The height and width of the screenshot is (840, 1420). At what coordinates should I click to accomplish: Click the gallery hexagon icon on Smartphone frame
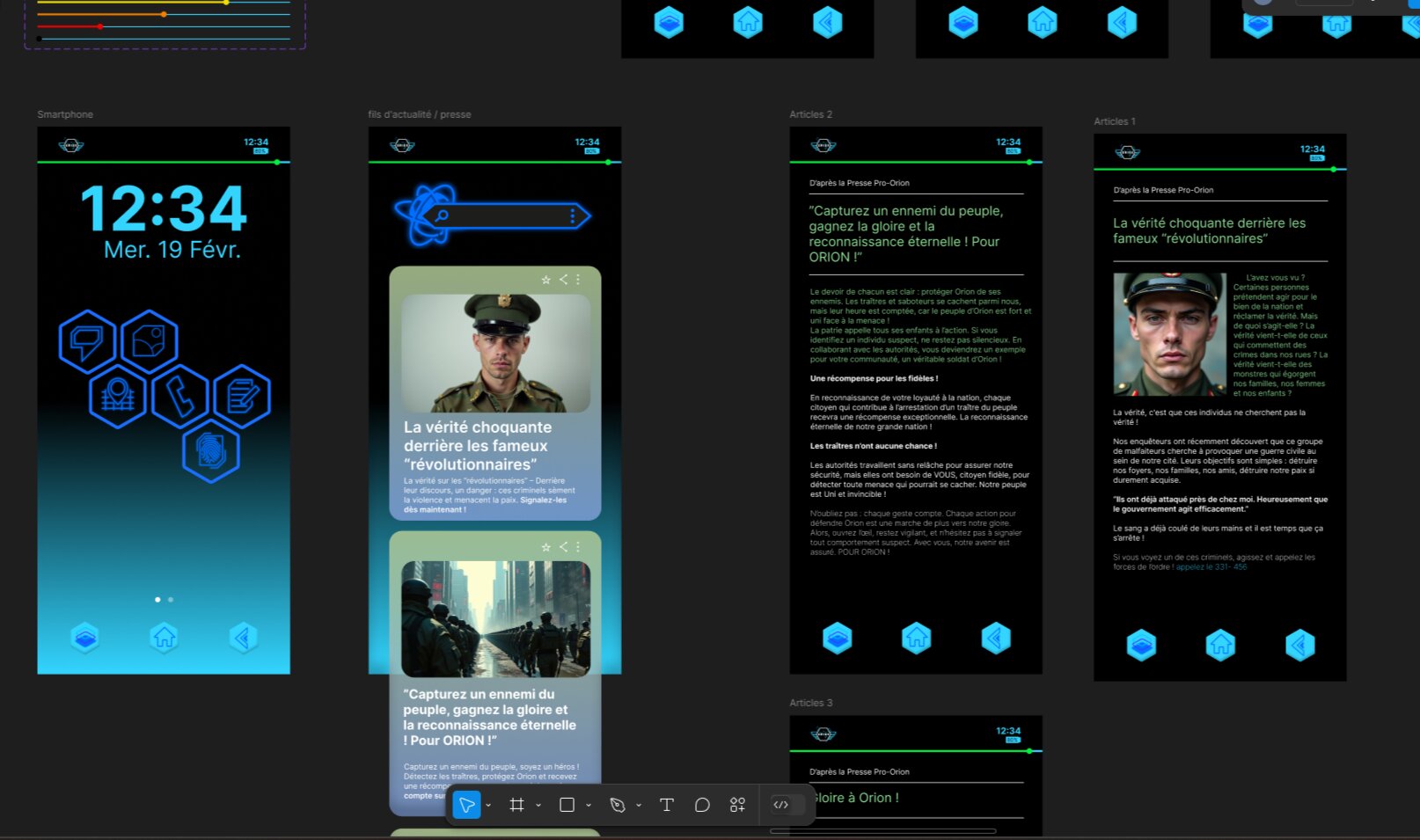[x=149, y=340]
